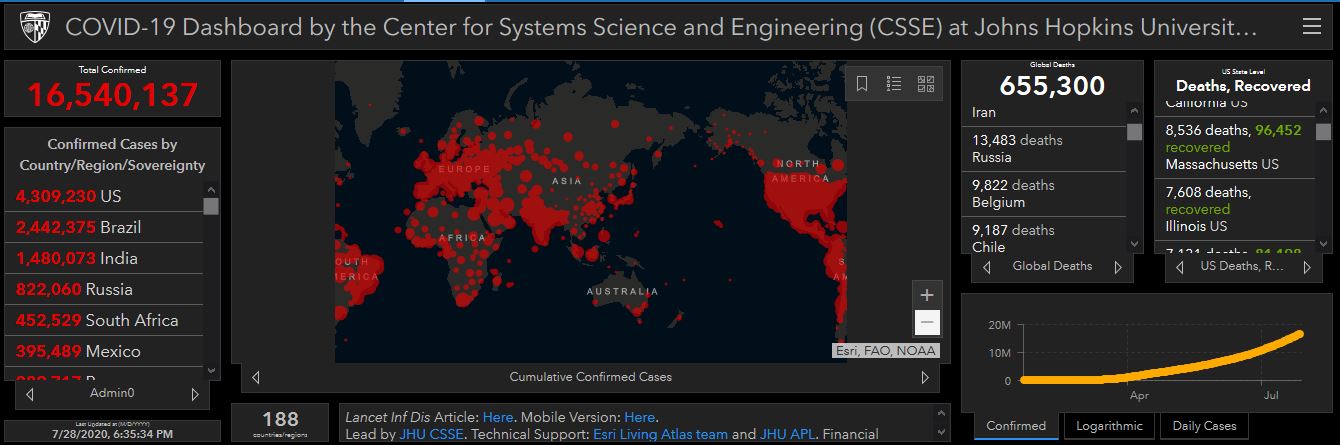The image size is (1340, 445).
Task: Zoom in on the map
Action: 927,295
